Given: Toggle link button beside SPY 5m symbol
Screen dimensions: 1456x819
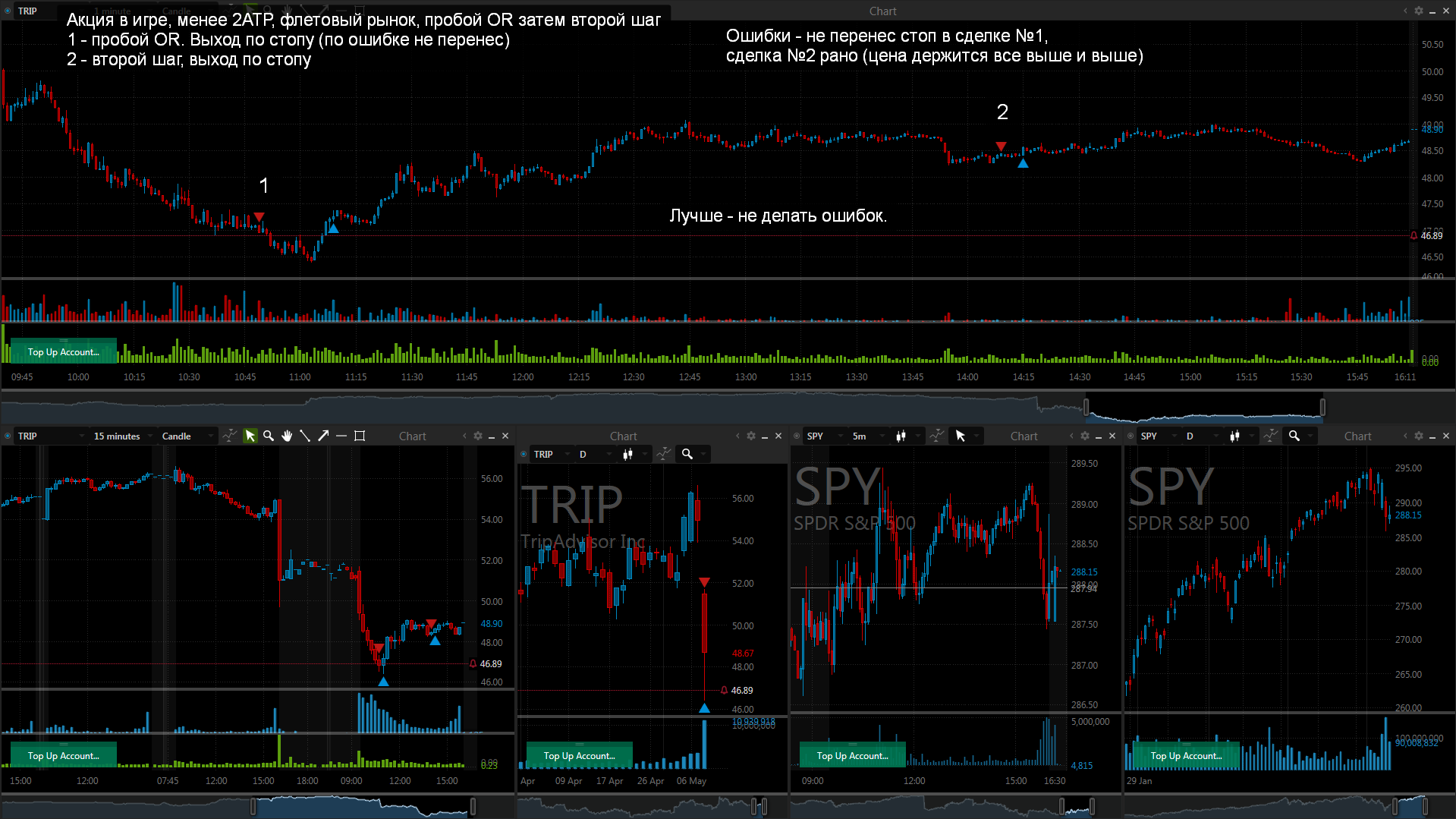Looking at the screenshot, I should (x=797, y=436).
